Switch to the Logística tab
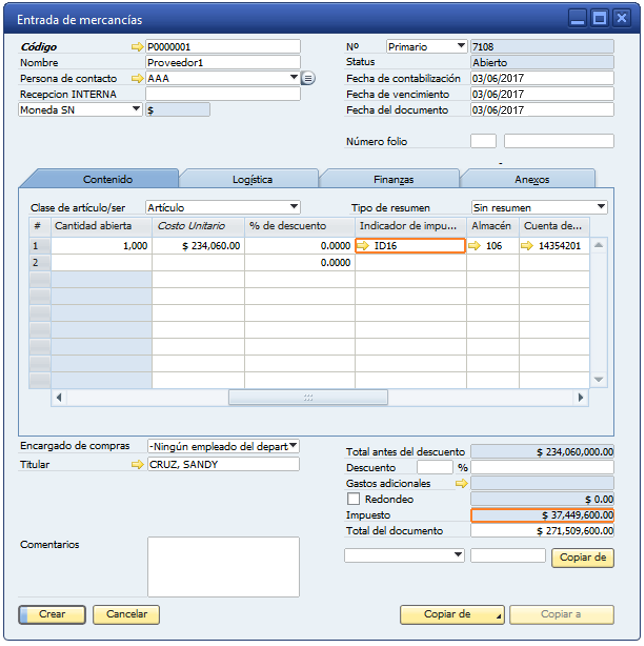 pyautogui.click(x=252, y=179)
